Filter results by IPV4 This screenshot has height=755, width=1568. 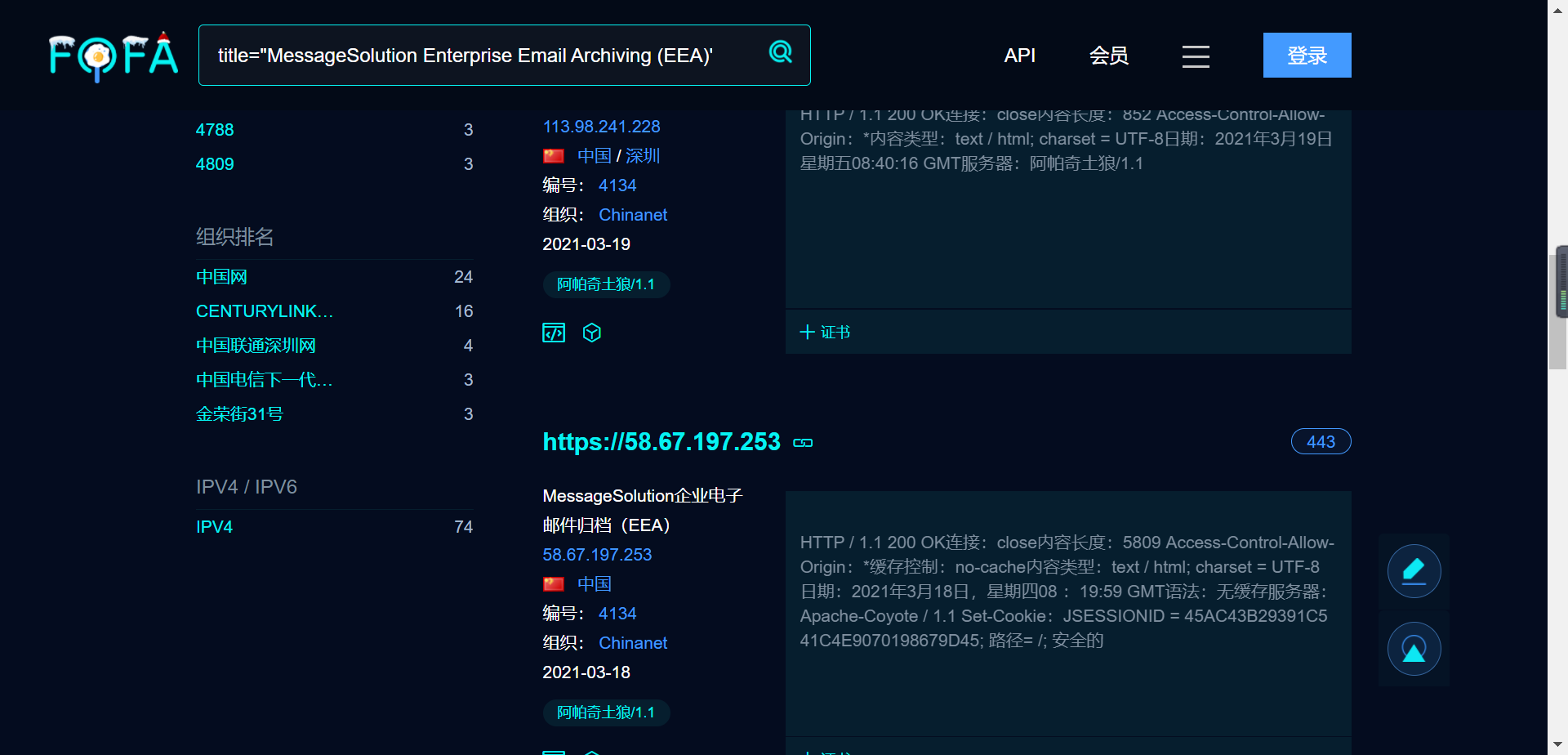(x=214, y=527)
